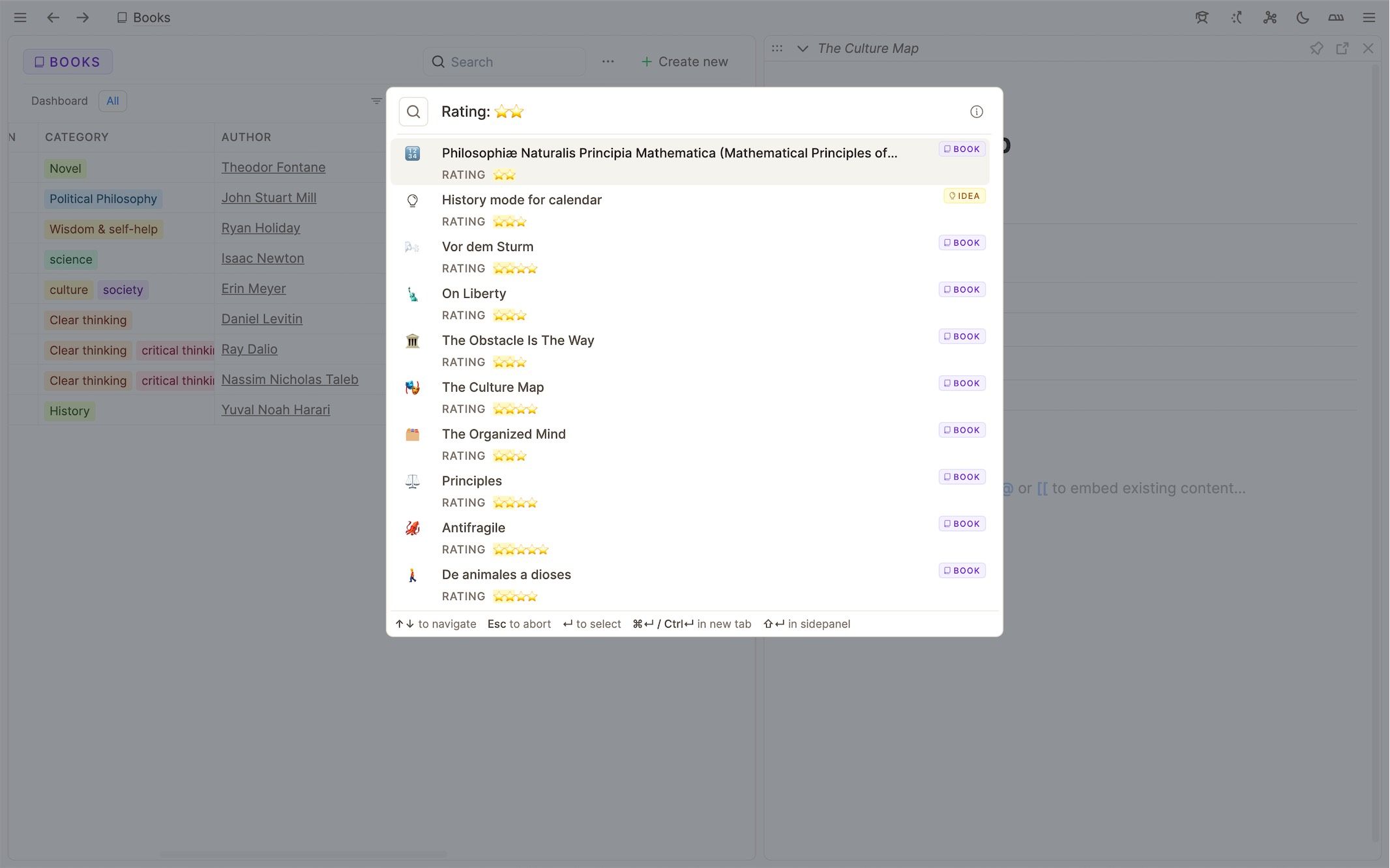The image size is (1390, 868).
Task: Click the info icon in search dialog
Action: (x=976, y=112)
